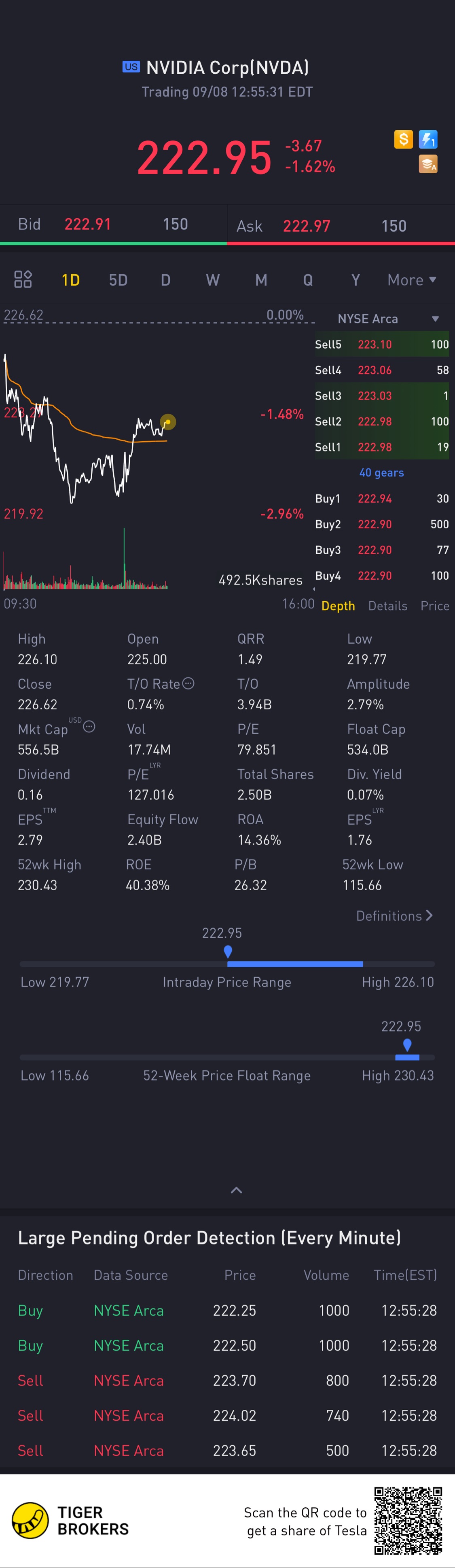Viewport: 455px width, 1568px height.
Task: Open the More timeframes dropdown
Action: tap(412, 280)
